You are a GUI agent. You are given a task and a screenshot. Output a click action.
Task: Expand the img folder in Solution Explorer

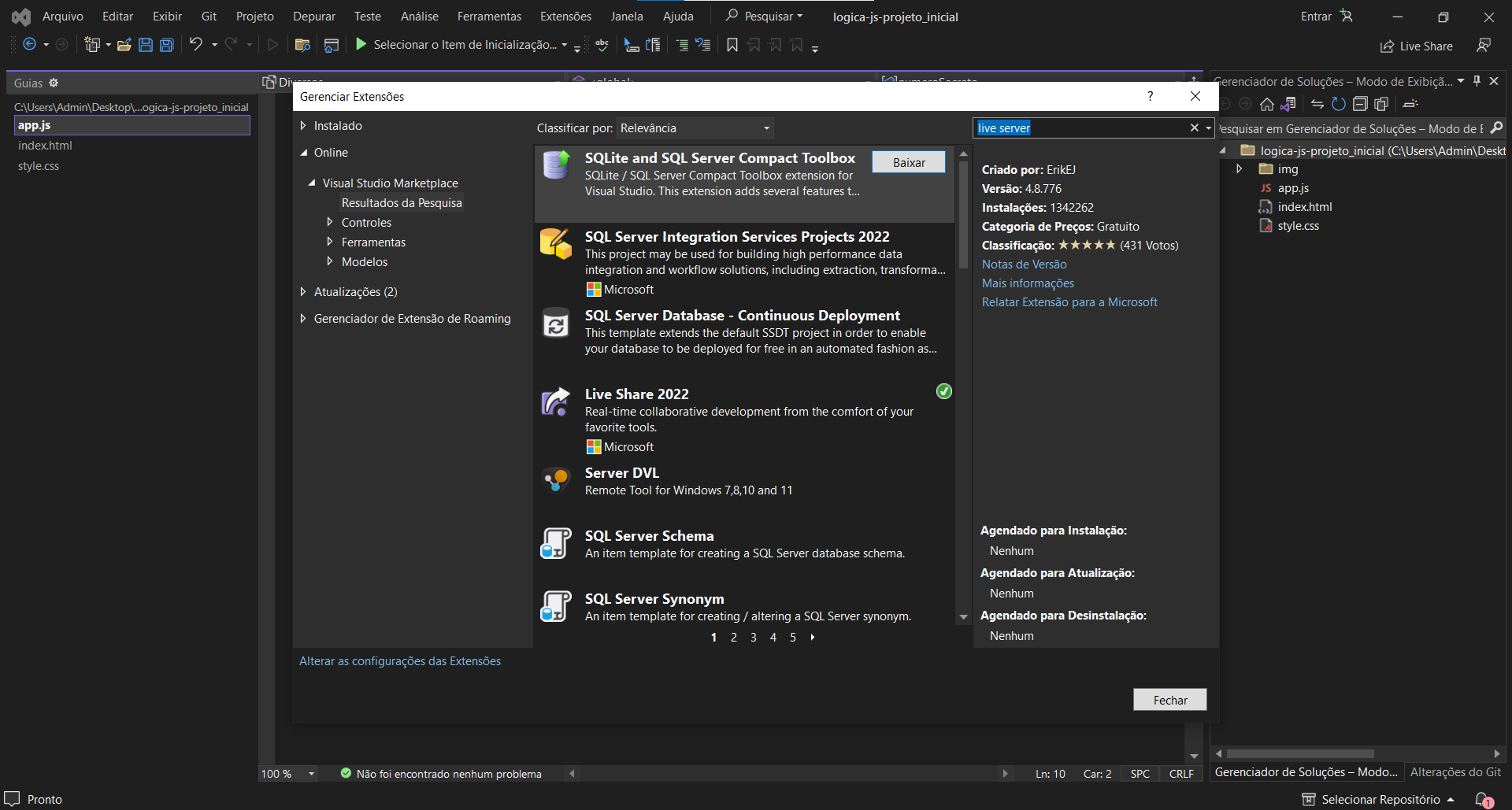(1239, 169)
